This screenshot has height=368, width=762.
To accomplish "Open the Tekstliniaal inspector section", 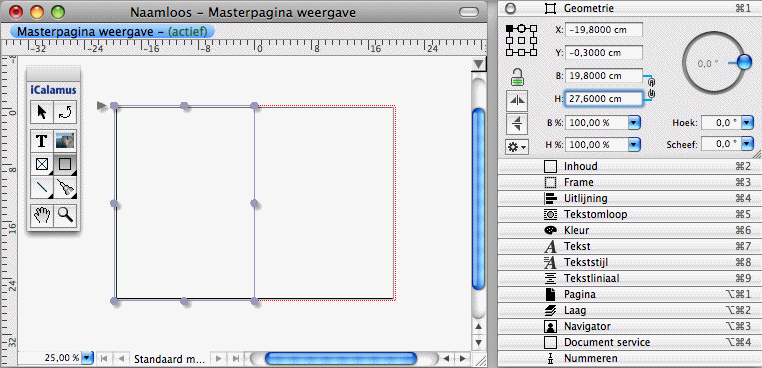I will point(630,279).
